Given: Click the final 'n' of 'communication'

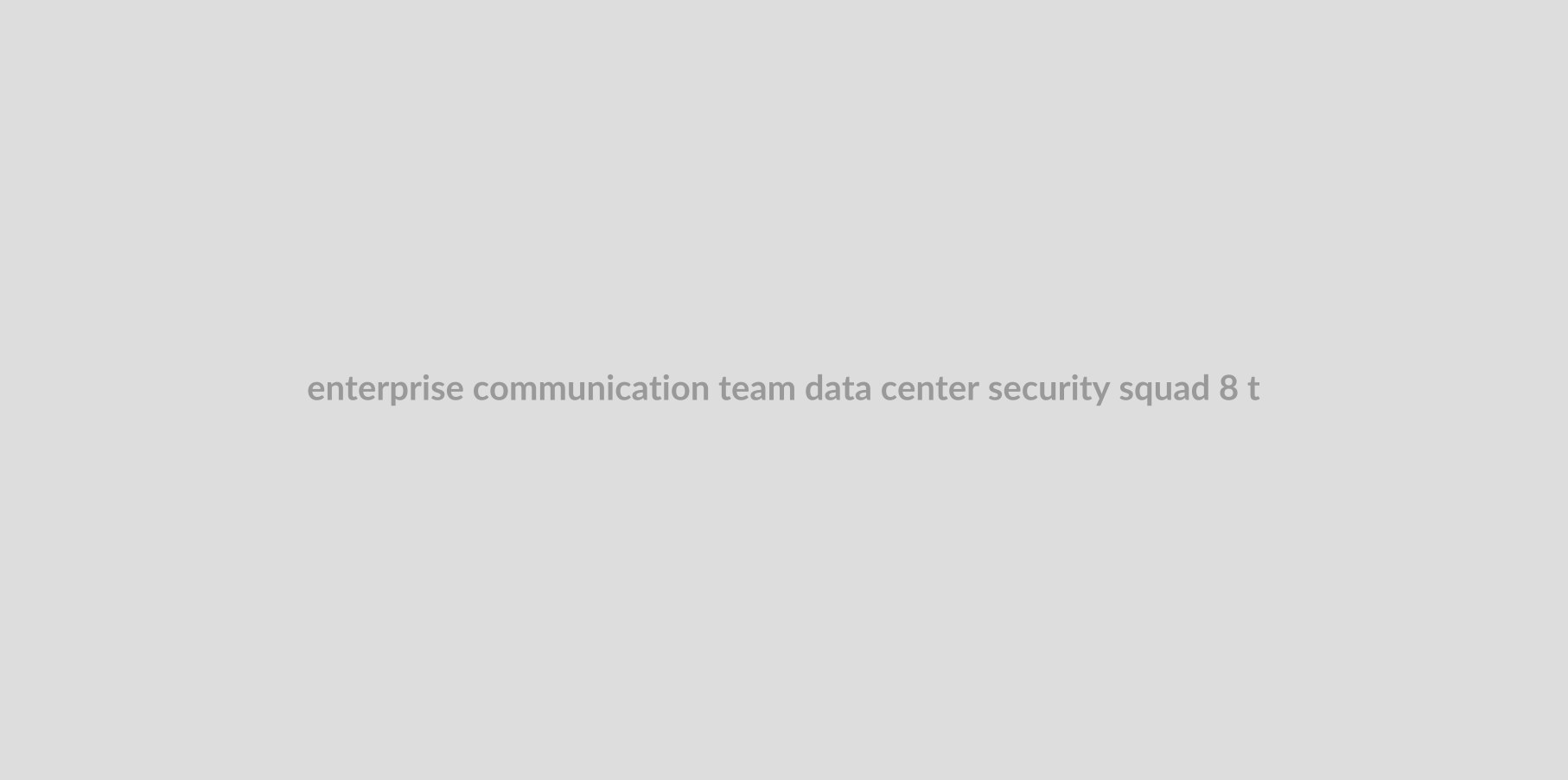Looking at the screenshot, I should pos(699,389).
